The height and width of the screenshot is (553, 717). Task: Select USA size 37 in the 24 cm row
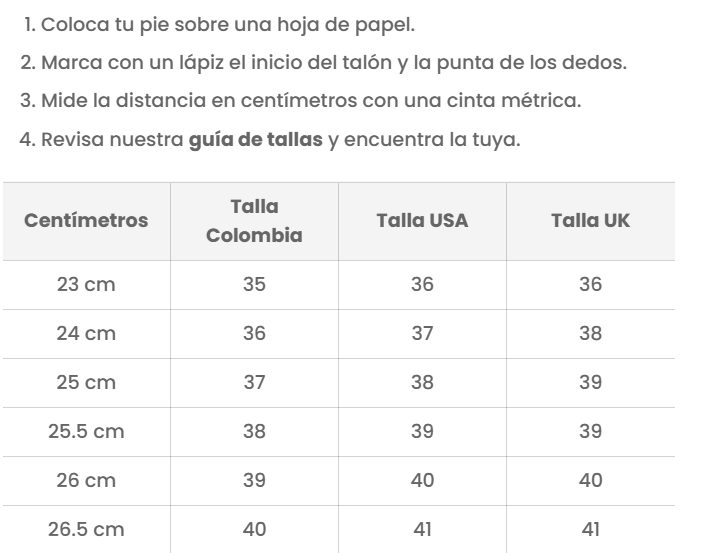(422, 334)
